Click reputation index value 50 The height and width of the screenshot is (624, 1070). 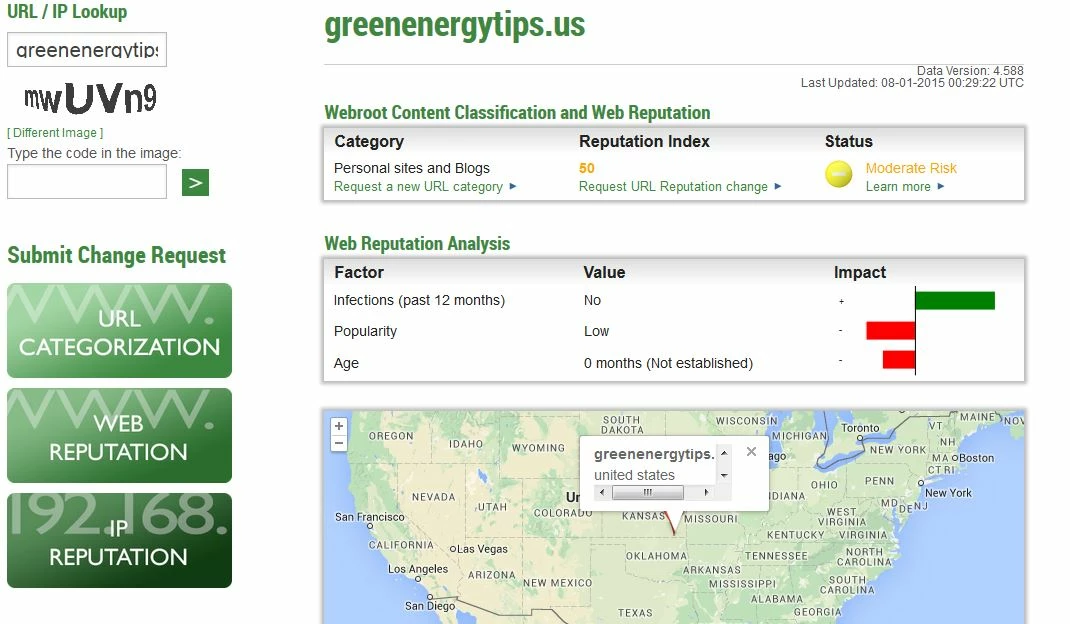coord(586,168)
